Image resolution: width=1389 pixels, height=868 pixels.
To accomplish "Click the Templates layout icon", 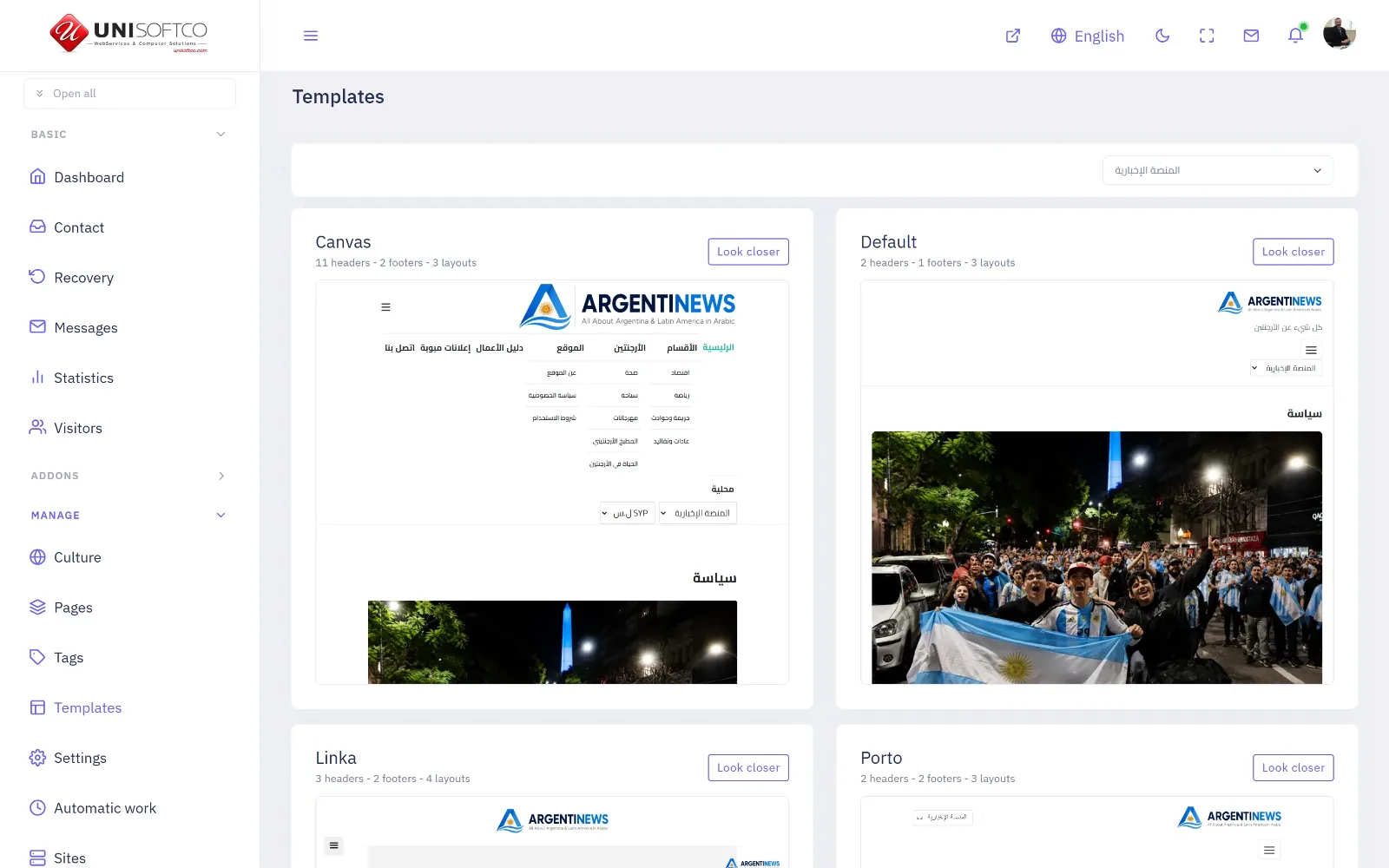I will 37,707.
